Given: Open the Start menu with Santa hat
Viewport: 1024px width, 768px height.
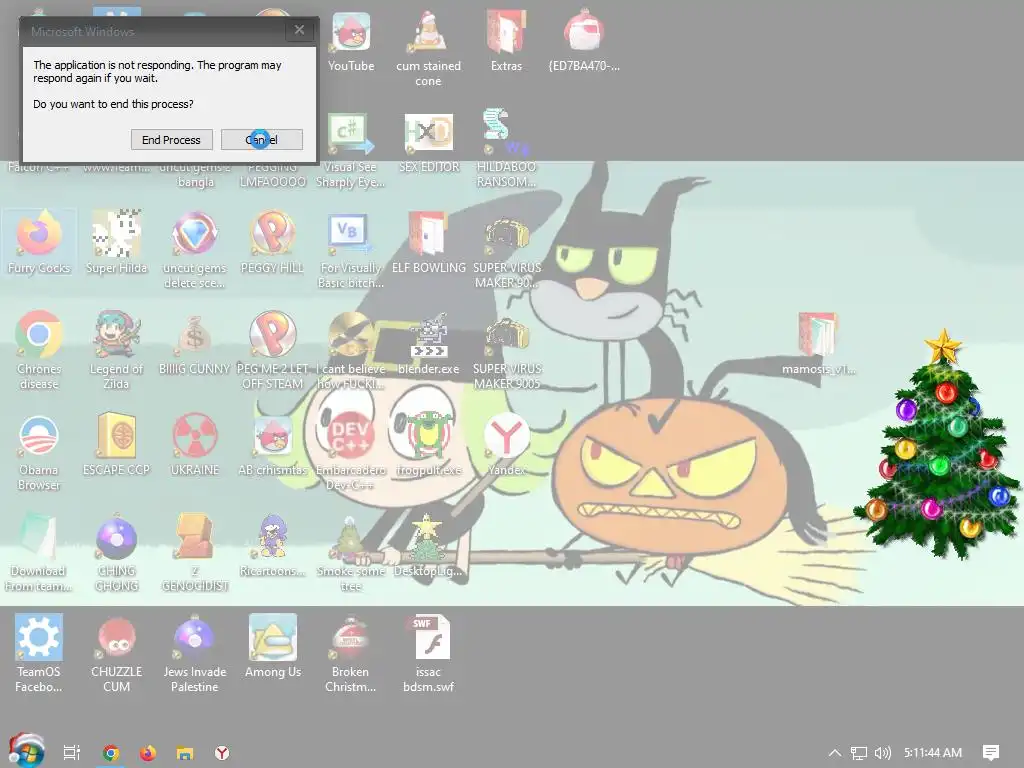Looking at the screenshot, I should pyautogui.click(x=26, y=751).
